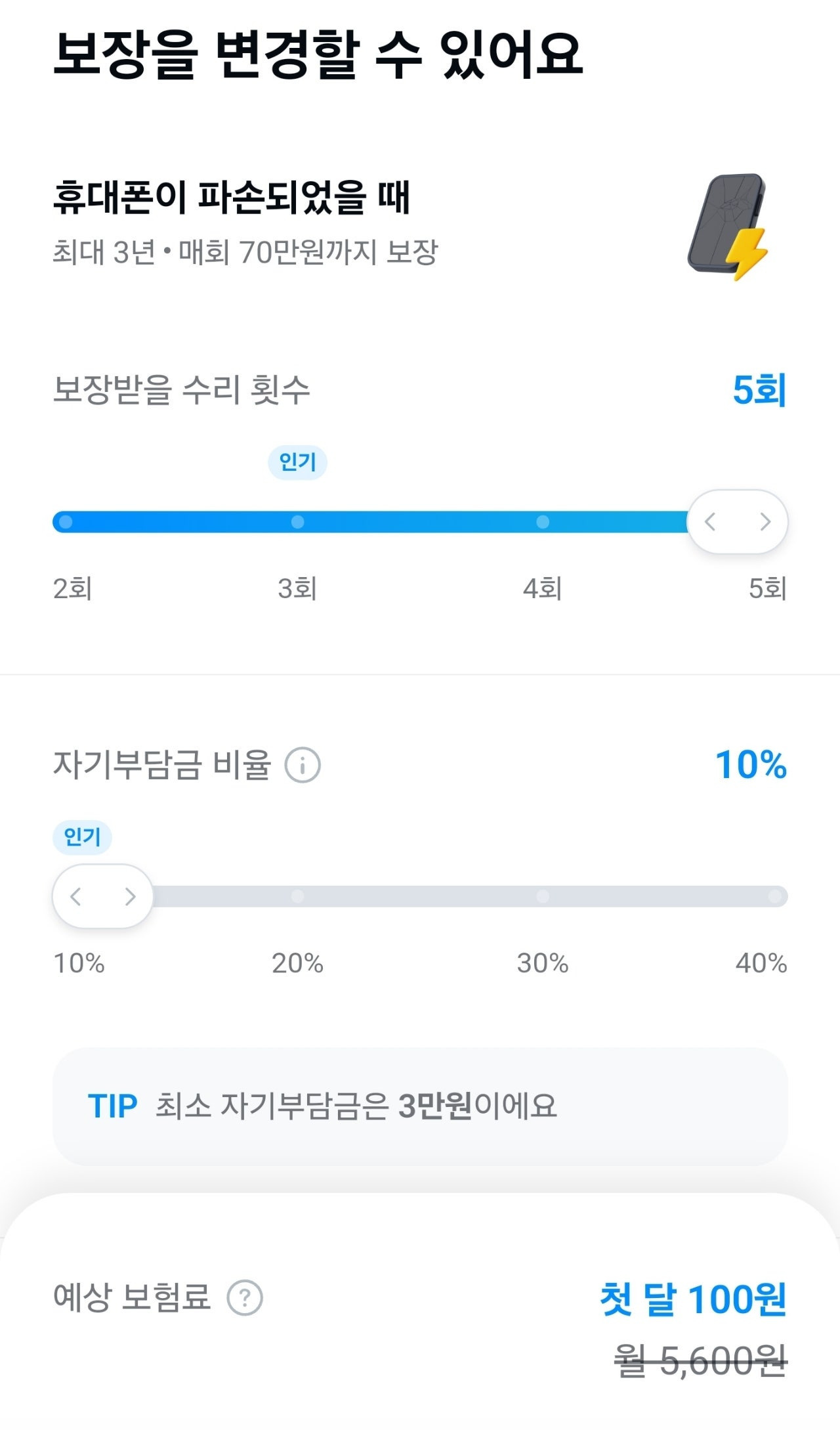Screen dimensions: 840x1430
Task: Set deductible ratio to 40% on slider
Action: click(775, 896)
